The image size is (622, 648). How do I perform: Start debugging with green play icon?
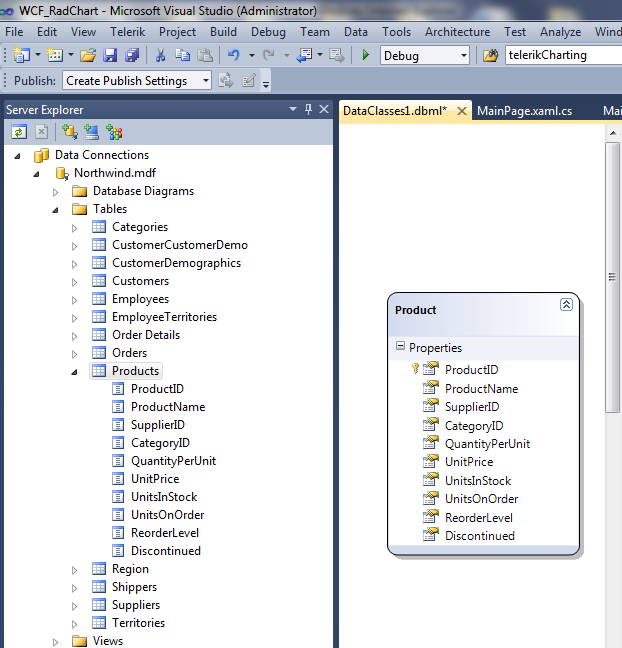[365, 55]
